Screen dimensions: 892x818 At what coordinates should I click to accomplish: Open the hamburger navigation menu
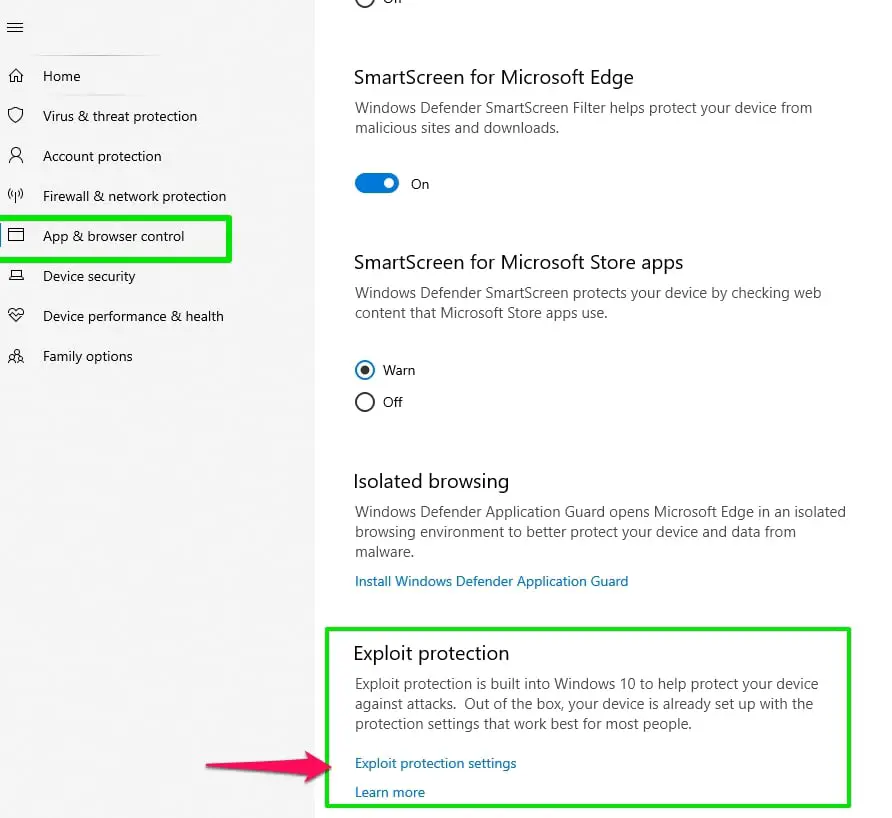(15, 27)
